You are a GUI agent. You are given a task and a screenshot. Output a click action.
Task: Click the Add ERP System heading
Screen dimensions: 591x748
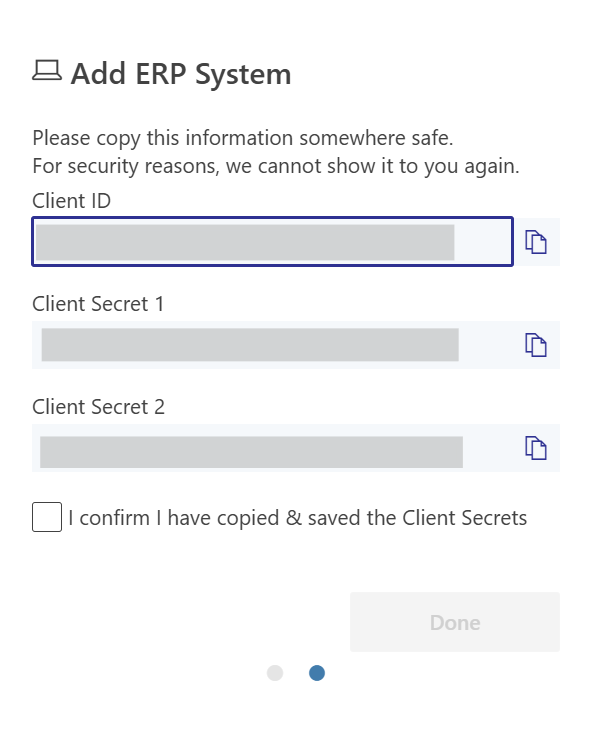181,74
